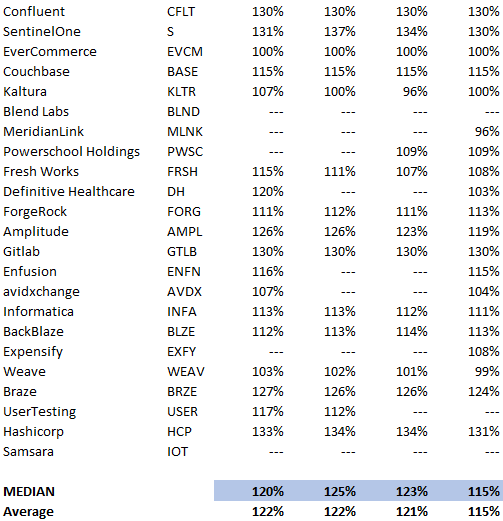Click the highlighted median 125% cell

340,492
